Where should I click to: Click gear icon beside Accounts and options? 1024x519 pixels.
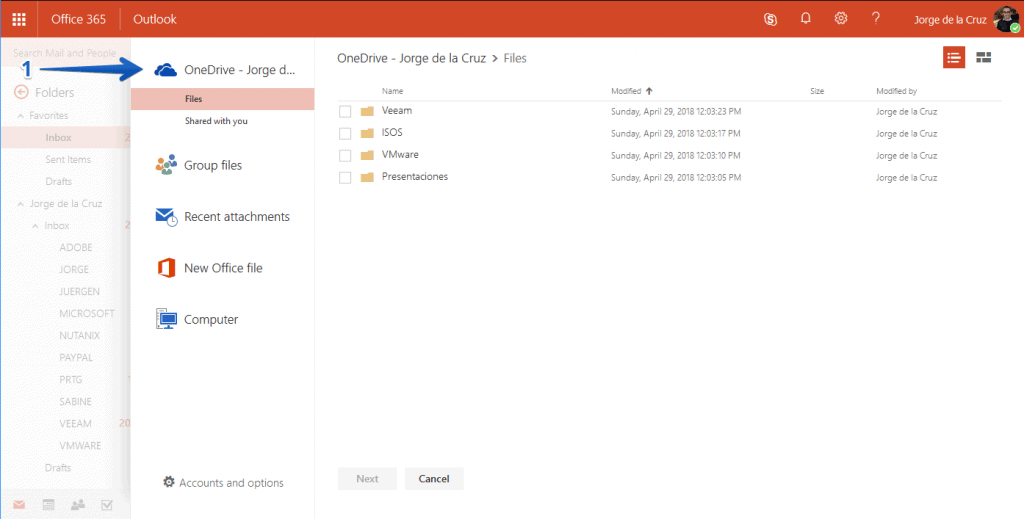point(168,482)
